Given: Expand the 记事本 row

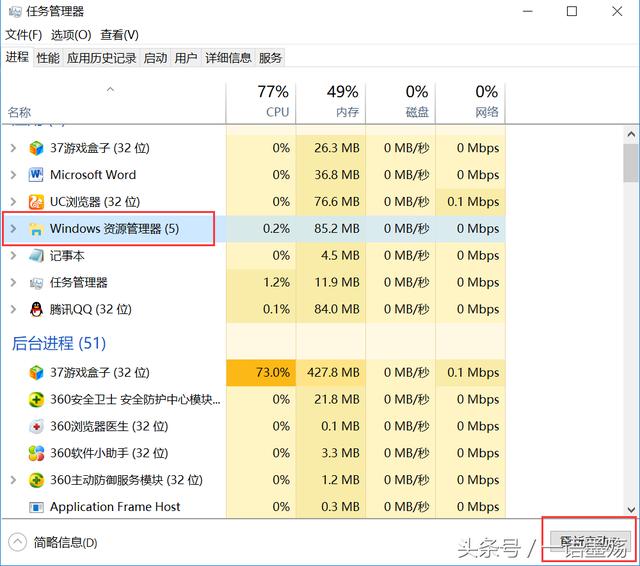Looking at the screenshot, I should tap(13, 255).
